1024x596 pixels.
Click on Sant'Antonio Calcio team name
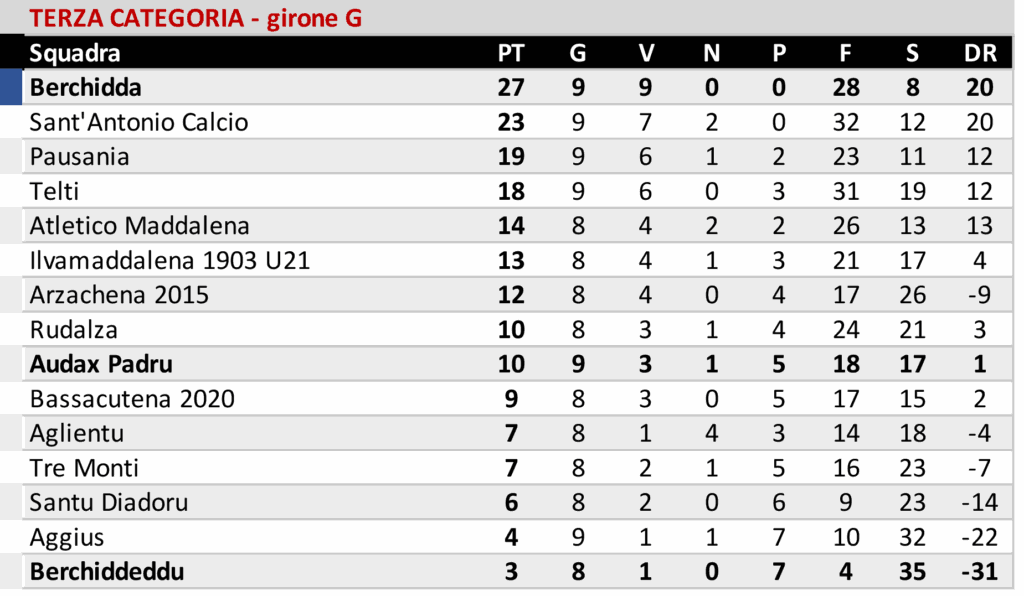(139, 123)
